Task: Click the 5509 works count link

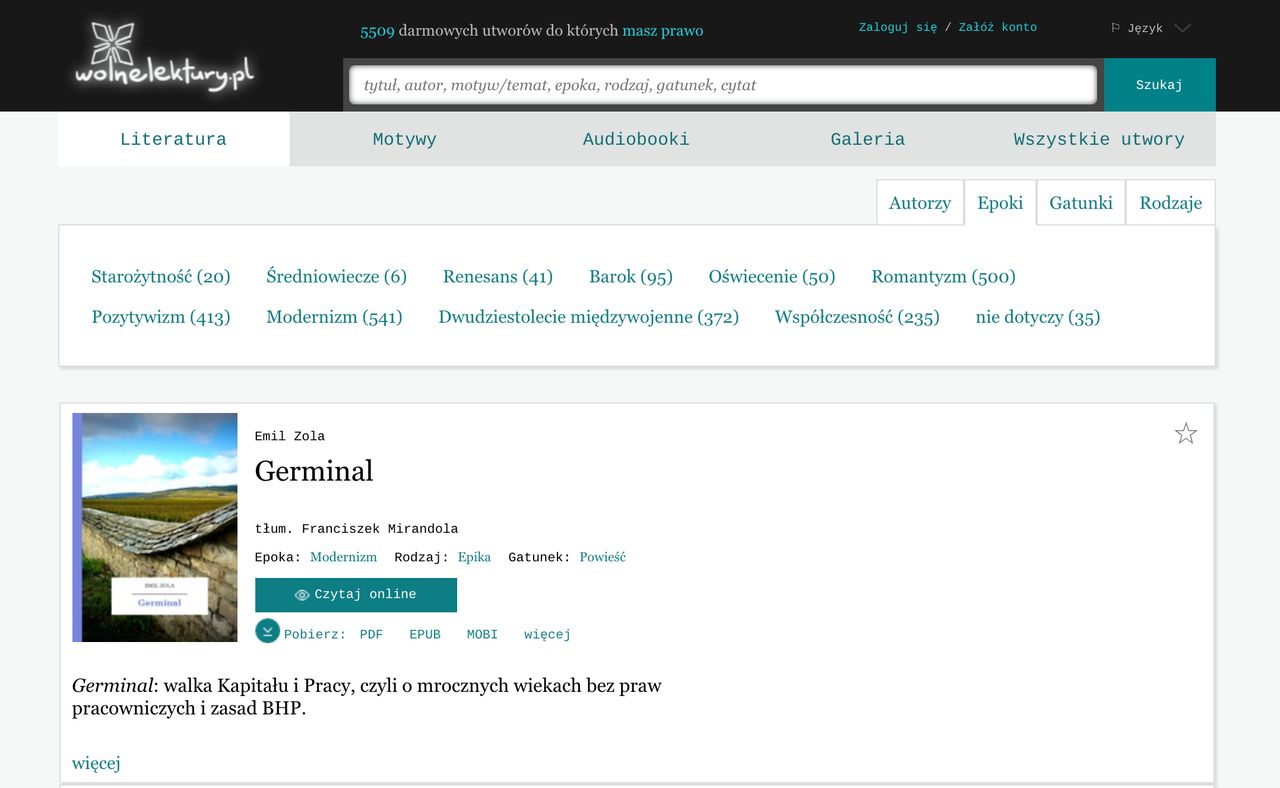Action: tap(377, 31)
